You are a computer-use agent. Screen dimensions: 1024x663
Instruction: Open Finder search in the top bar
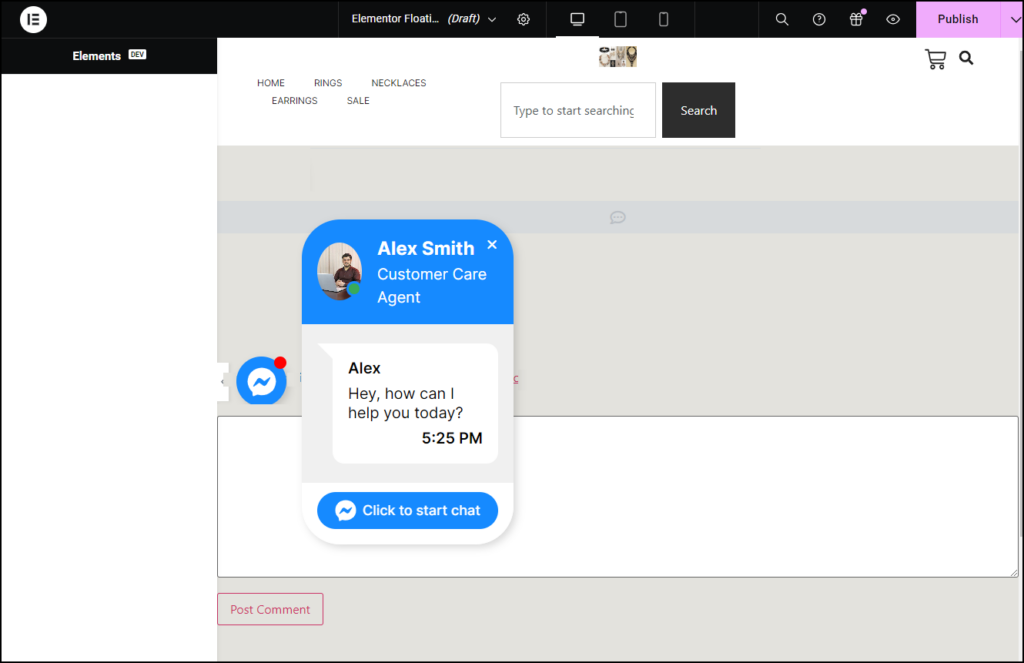pos(781,19)
